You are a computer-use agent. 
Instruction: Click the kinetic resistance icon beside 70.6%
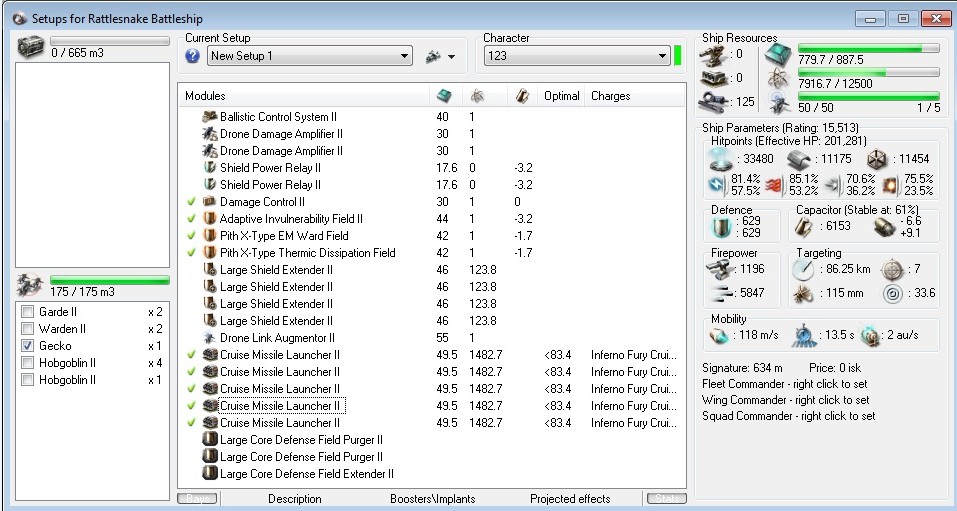pos(832,185)
